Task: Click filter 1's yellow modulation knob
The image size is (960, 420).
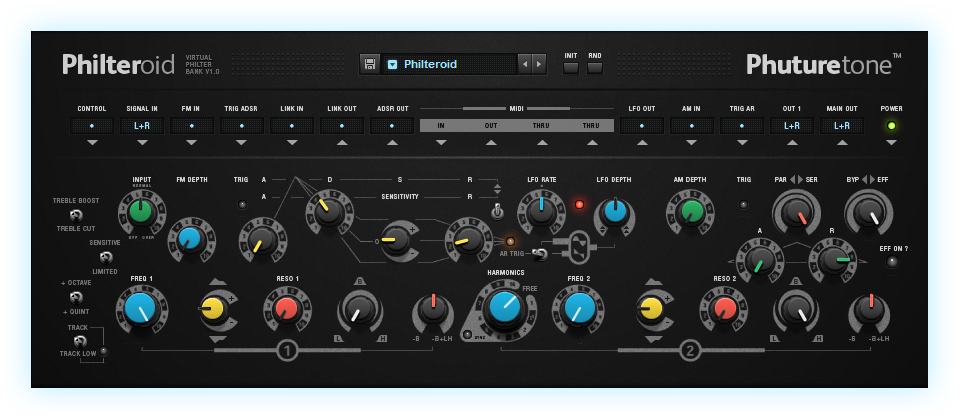Action: (214, 308)
